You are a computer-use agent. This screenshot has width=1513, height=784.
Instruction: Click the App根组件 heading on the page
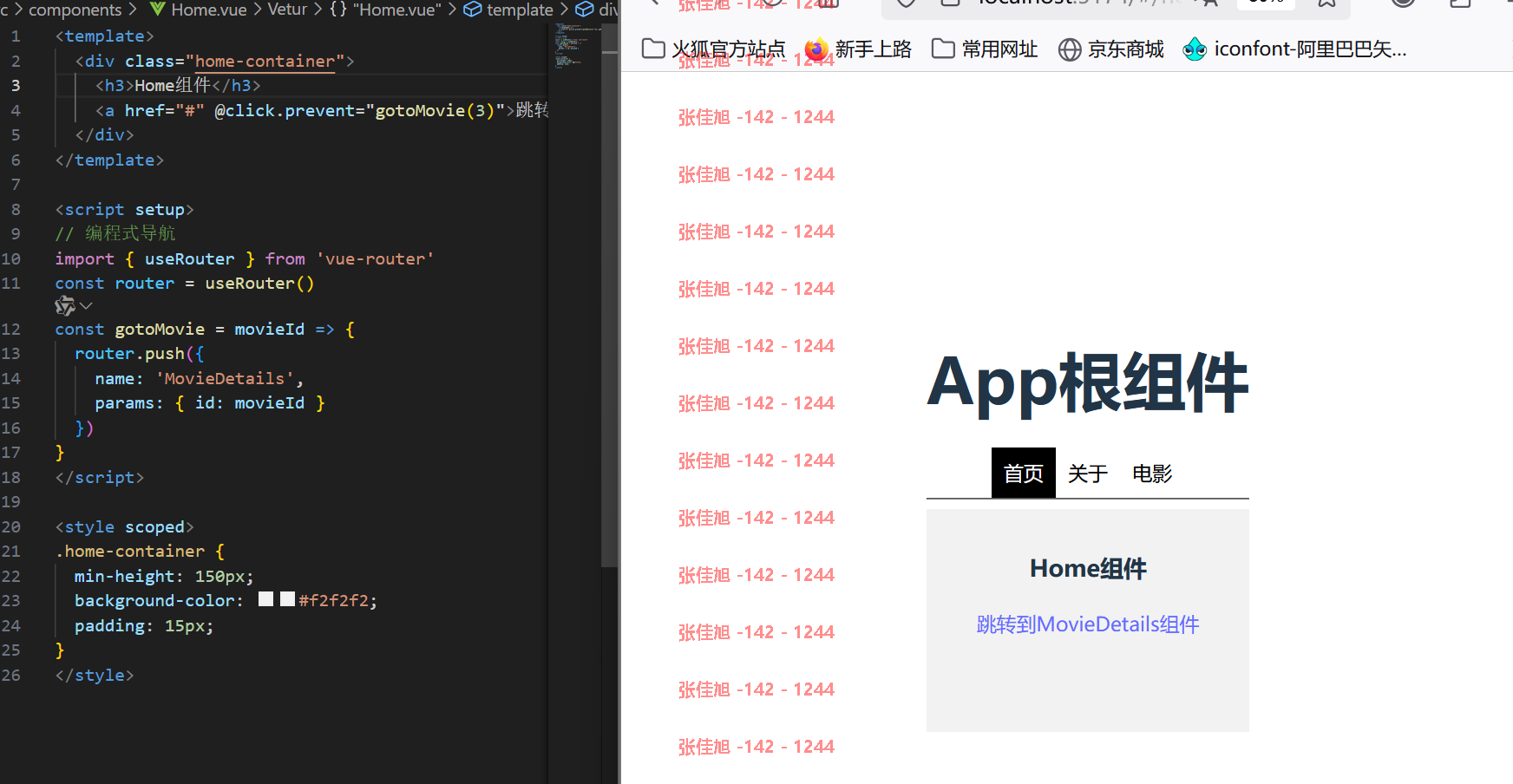pyautogui.click(x=1088, y=383)
